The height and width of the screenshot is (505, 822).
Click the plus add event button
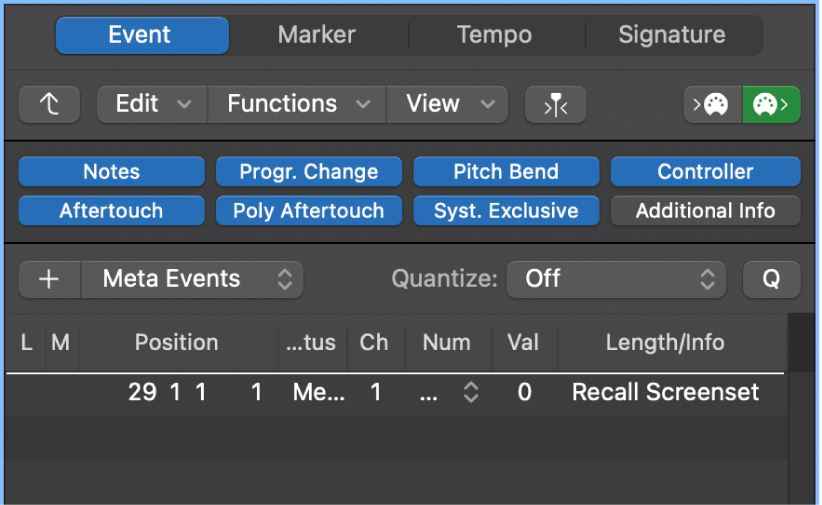[49, 279]
